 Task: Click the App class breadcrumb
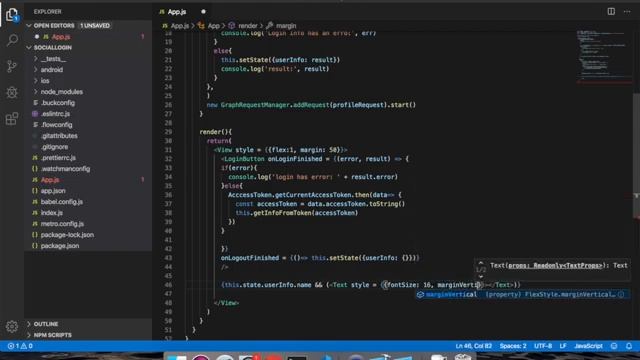coord(209,26)
